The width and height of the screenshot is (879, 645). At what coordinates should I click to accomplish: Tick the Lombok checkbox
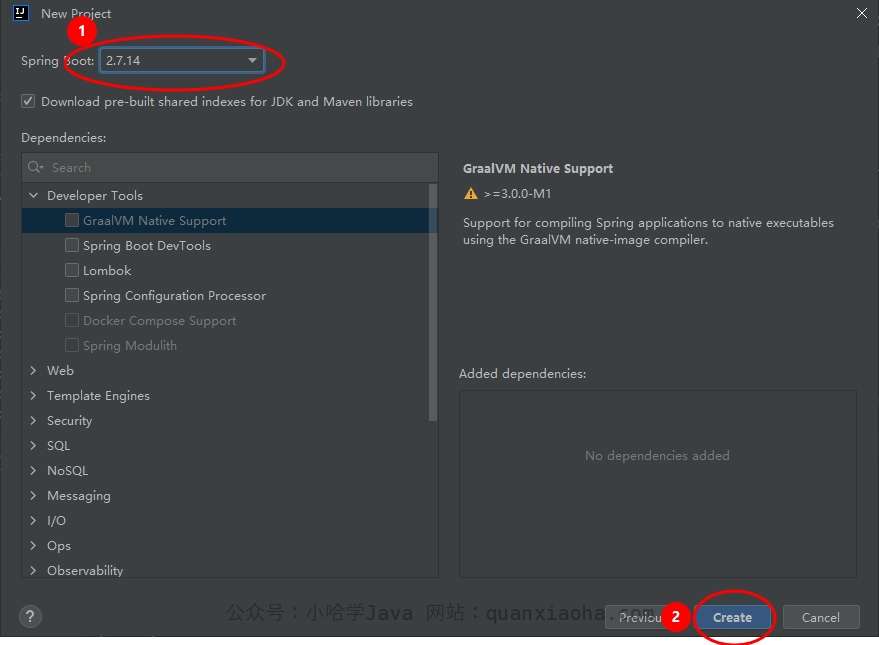[x=72, y=270]
